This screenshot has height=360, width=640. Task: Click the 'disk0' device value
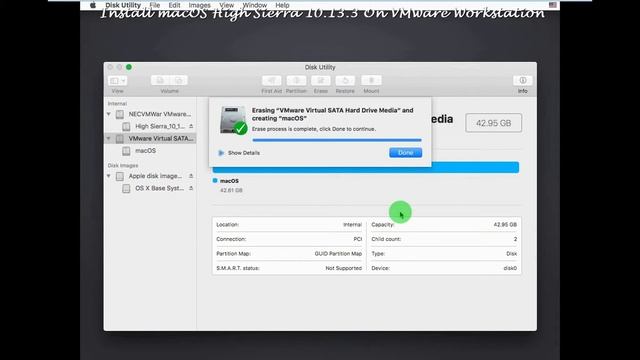(x=510, y=268)
